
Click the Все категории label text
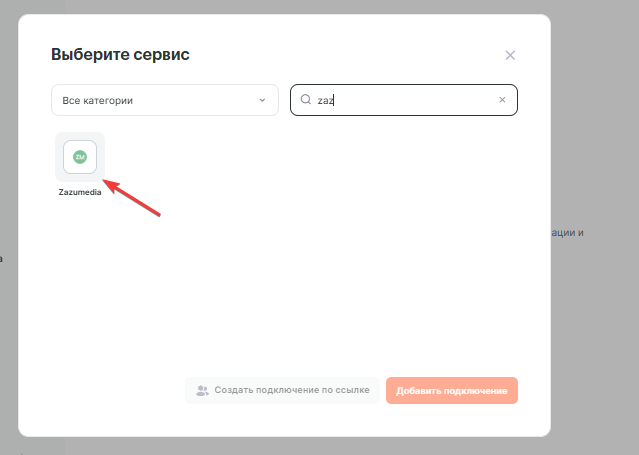click(x=98, y=100)
